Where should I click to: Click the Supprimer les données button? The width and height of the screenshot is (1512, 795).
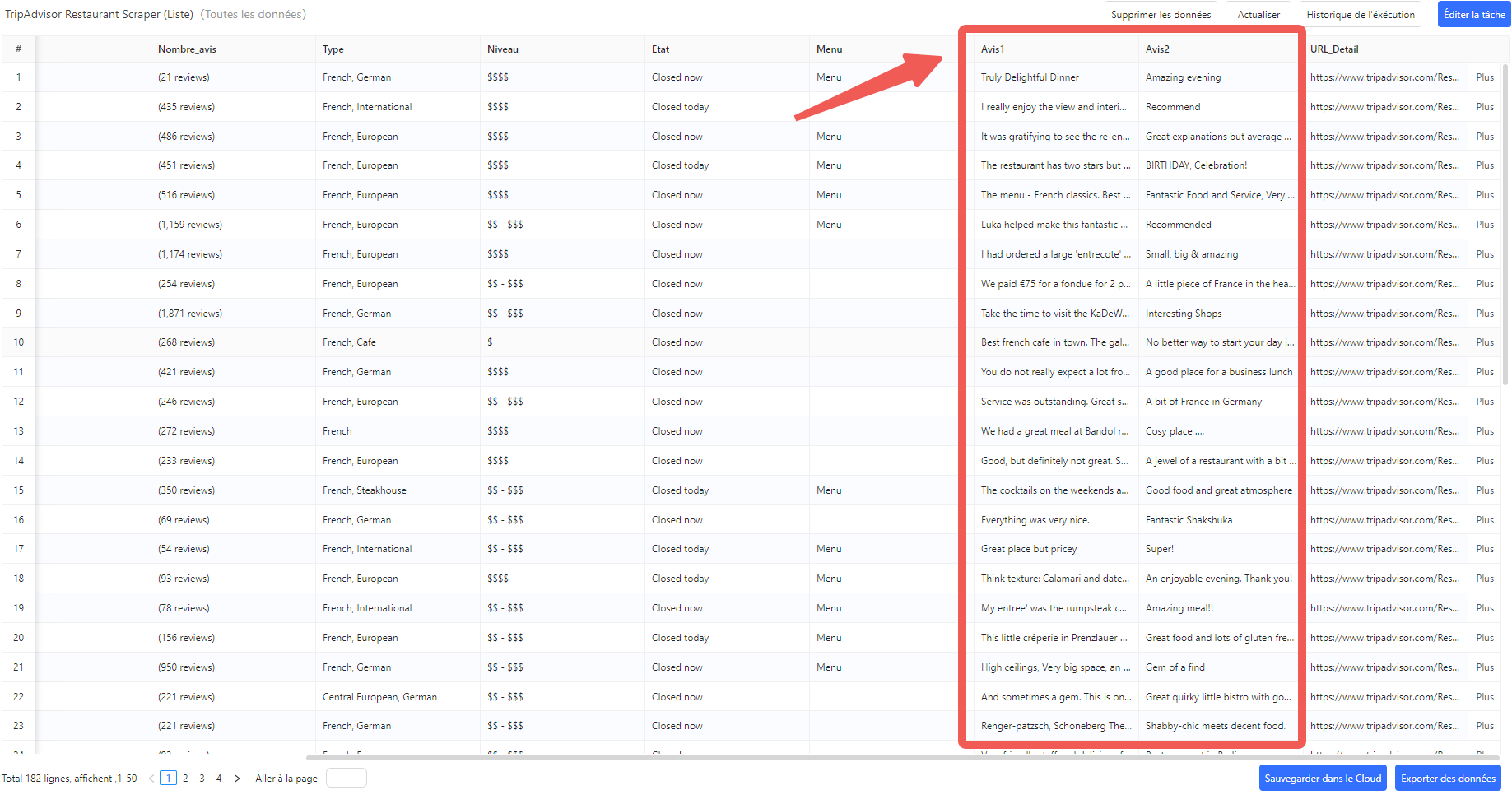1161,15
